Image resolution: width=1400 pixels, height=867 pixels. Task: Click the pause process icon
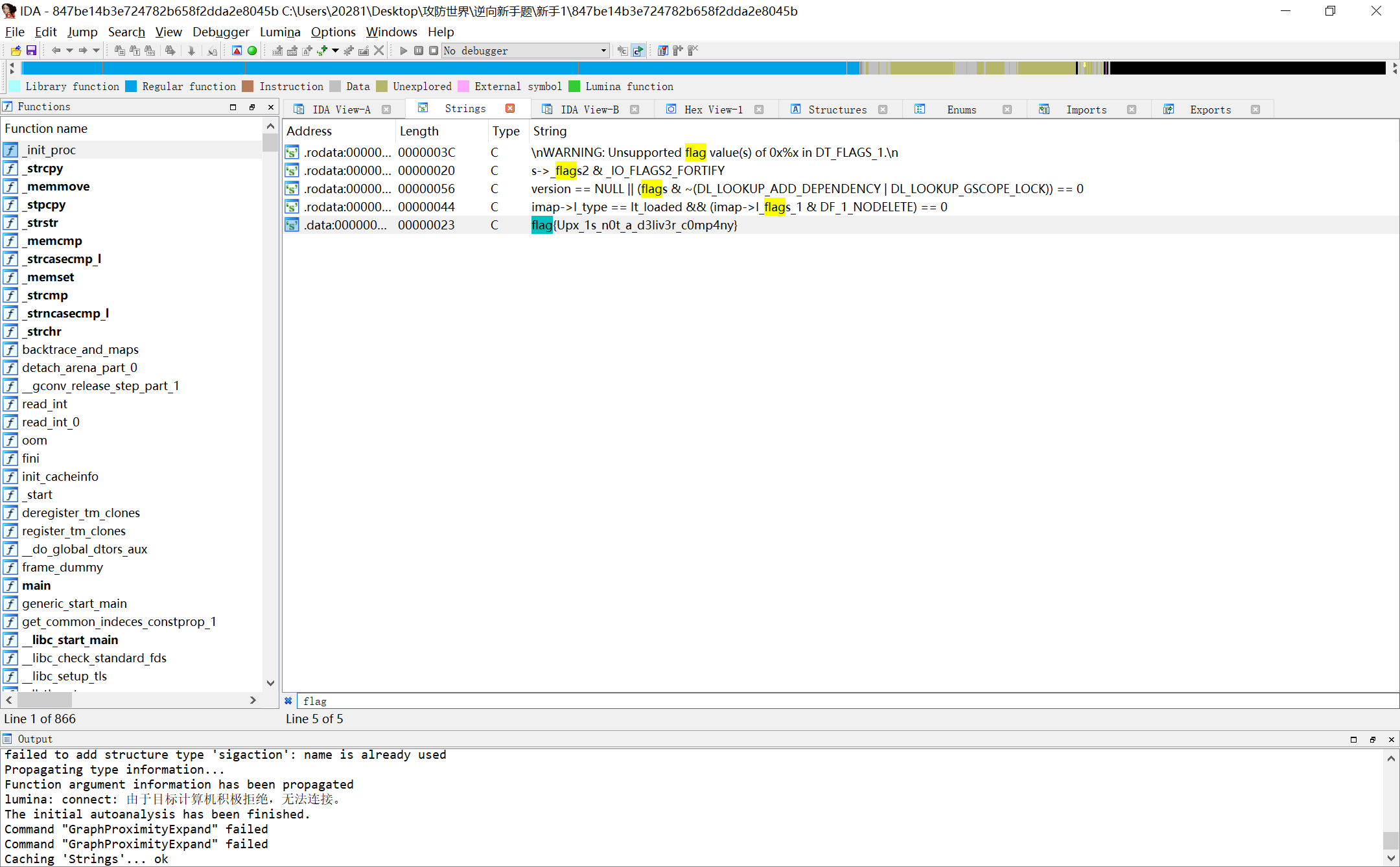[419, 51]
